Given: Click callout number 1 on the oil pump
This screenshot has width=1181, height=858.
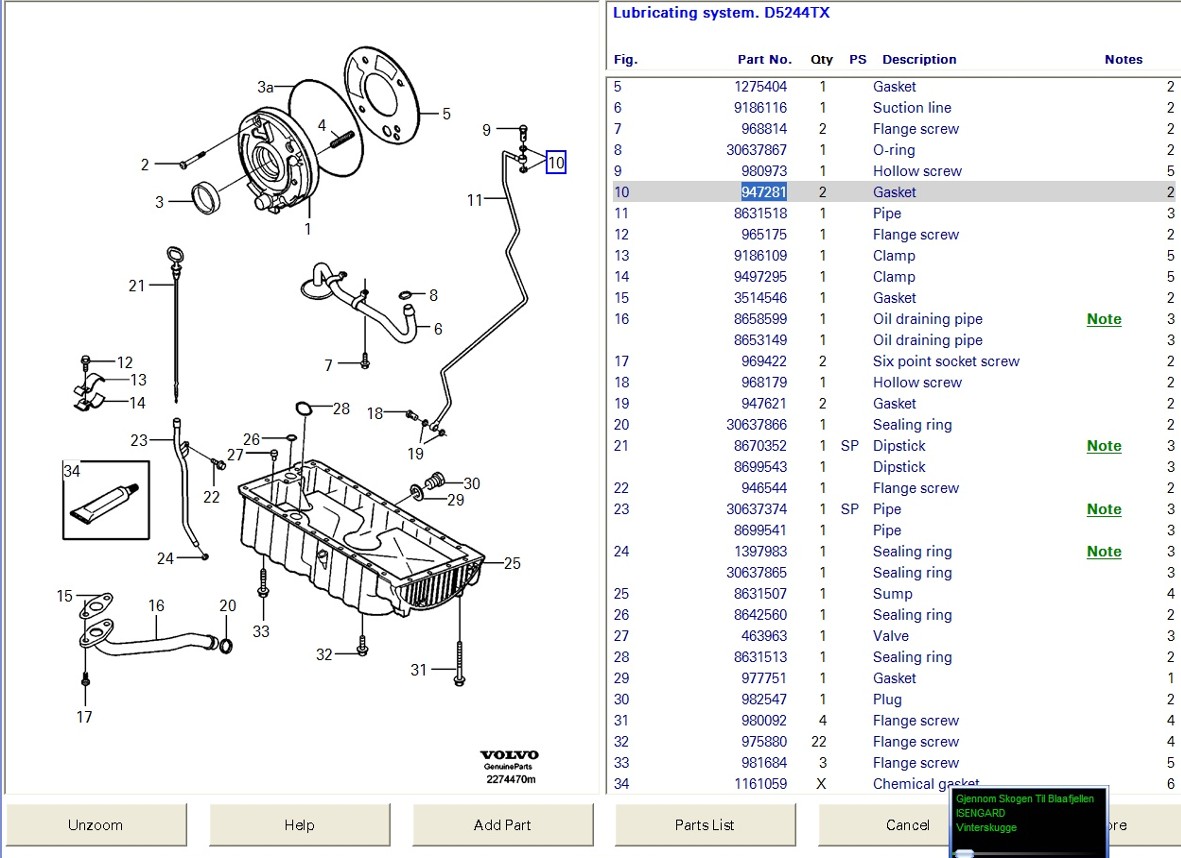Looking at the screenshot, I should click(x=307, y=229).
